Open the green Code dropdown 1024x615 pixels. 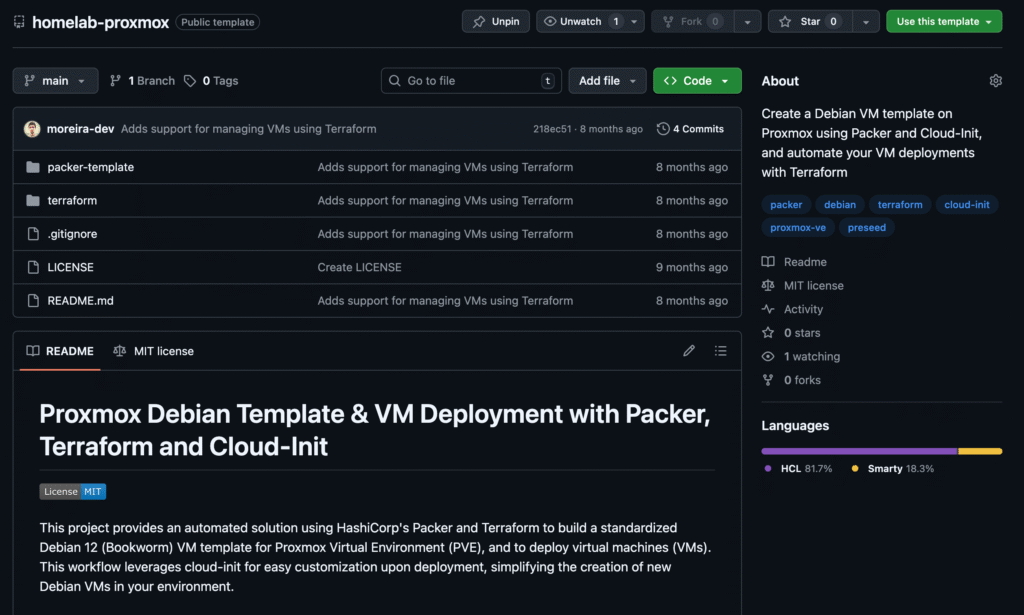pyautogui.click(x=697, y=80)
